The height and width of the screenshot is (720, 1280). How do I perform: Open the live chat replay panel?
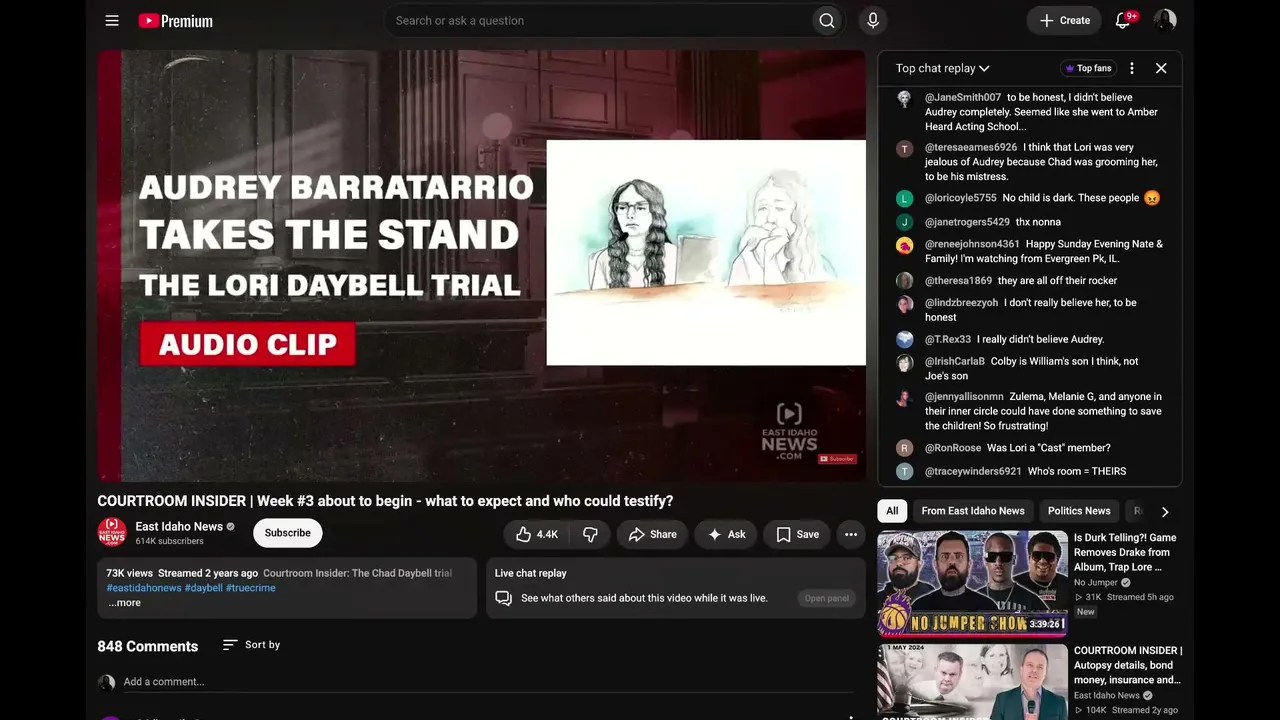(827, 598)
